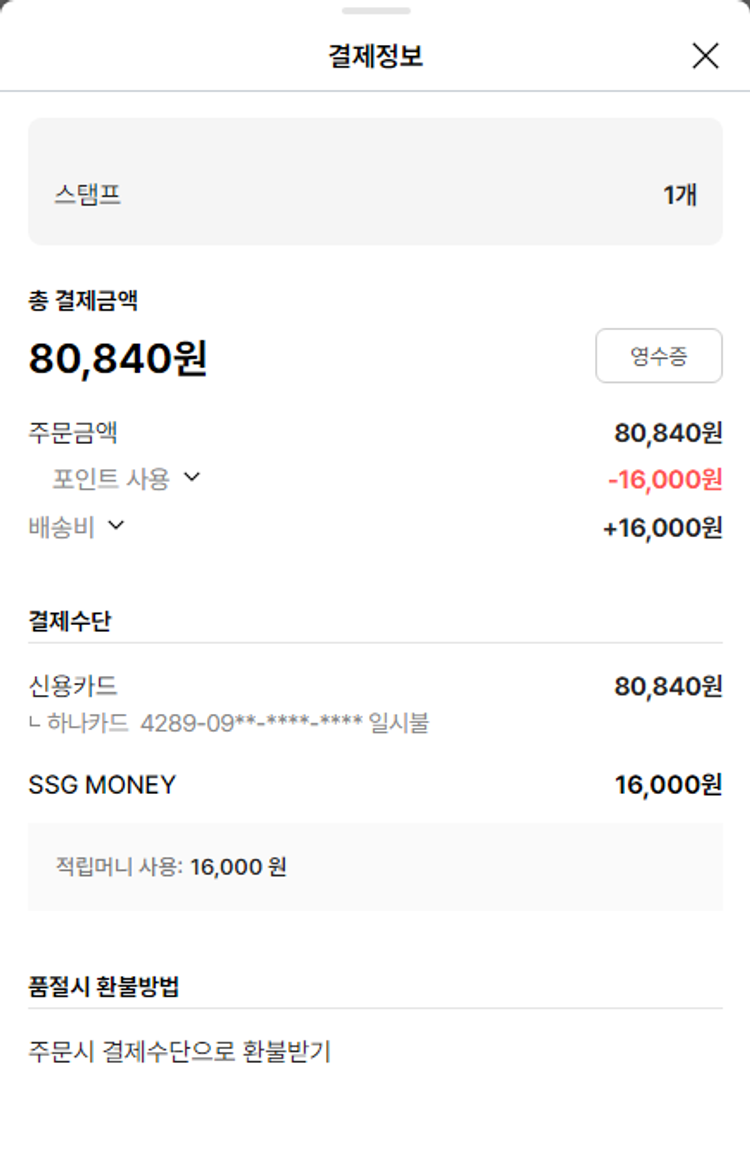Image resolution: width=750 pixels, height=1171 pixels.
Task: Click the large 80,840원 total amount
Action: coord(118,358)
